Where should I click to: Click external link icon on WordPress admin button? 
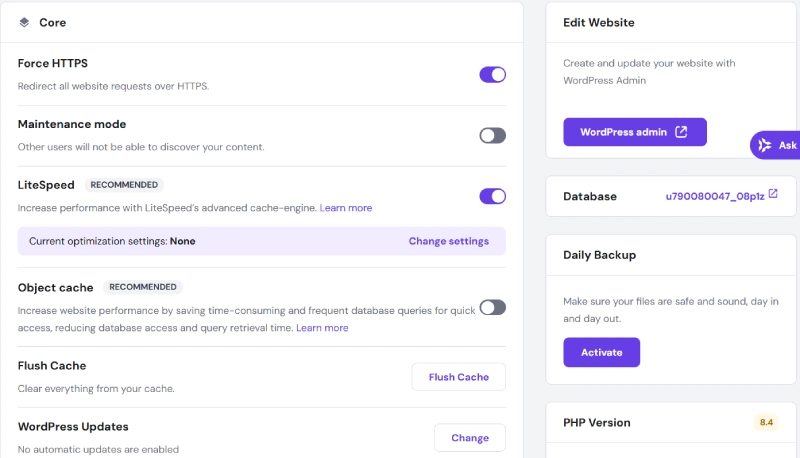pos(681,132)
